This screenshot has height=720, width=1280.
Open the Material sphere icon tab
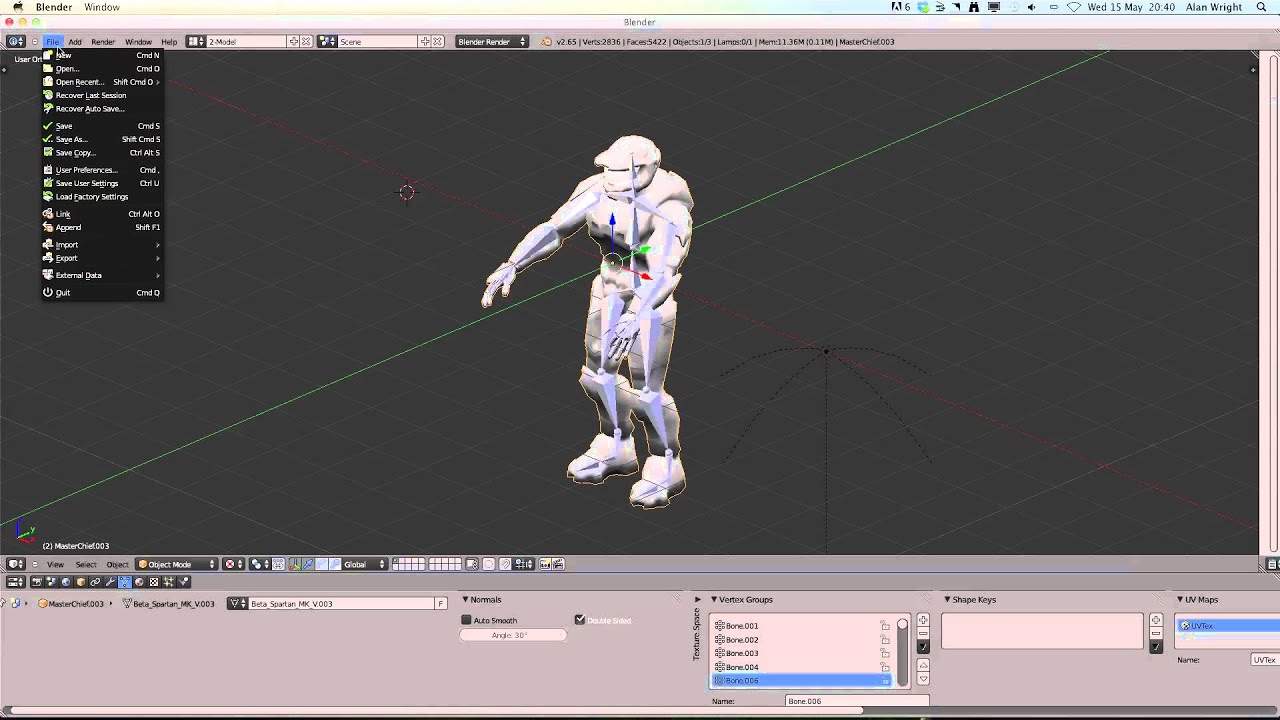click(139, 581)
